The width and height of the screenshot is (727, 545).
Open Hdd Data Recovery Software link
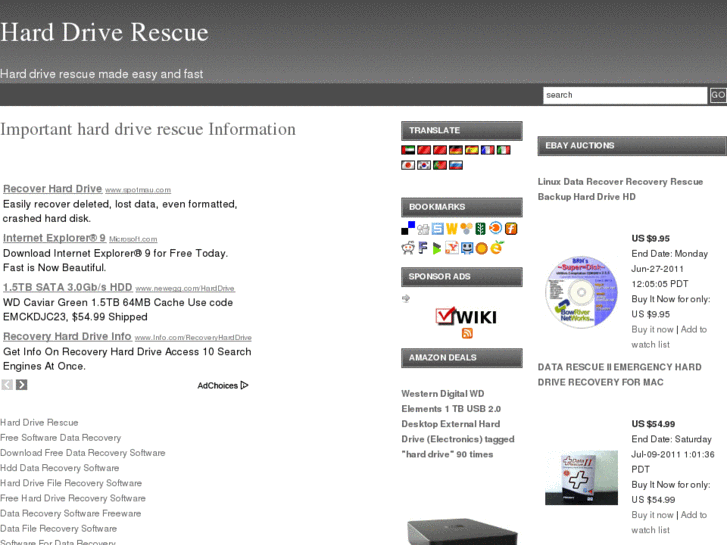[x=60, y=468]
